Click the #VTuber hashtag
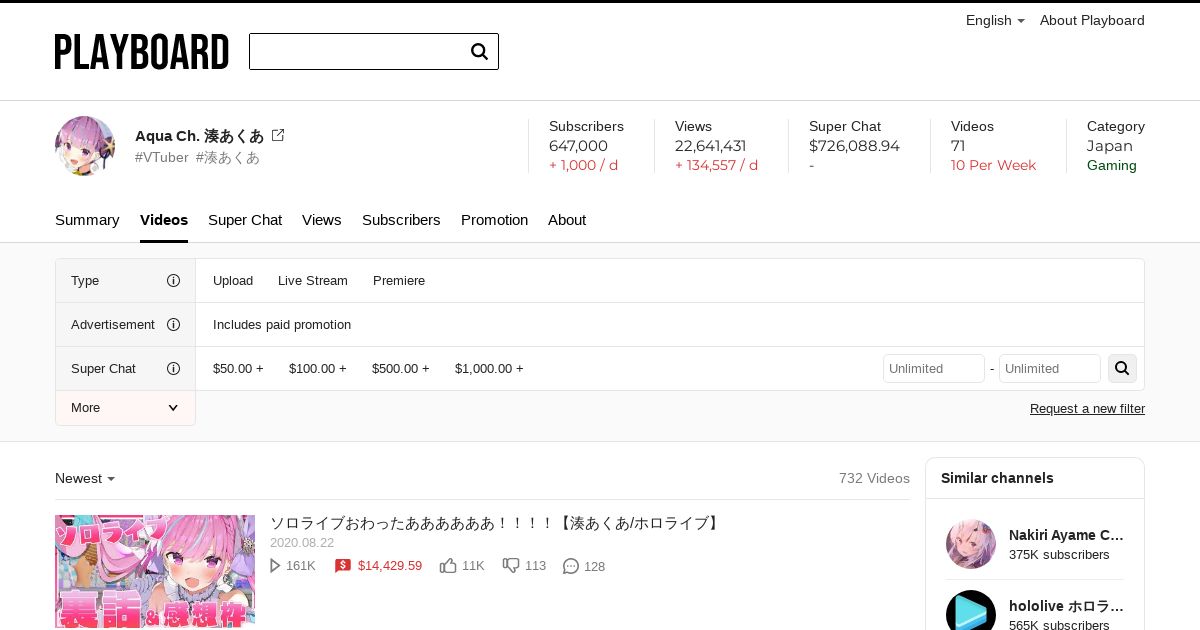Screen dimensions: 1200x630 pos(162,158)
